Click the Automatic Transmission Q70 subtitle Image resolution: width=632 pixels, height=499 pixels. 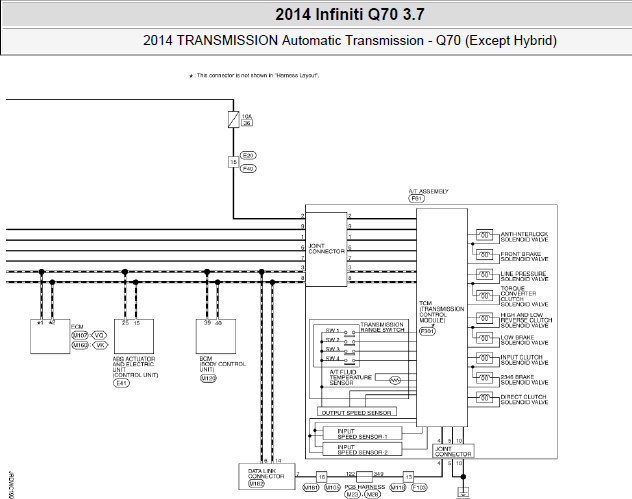pos(350,41)
